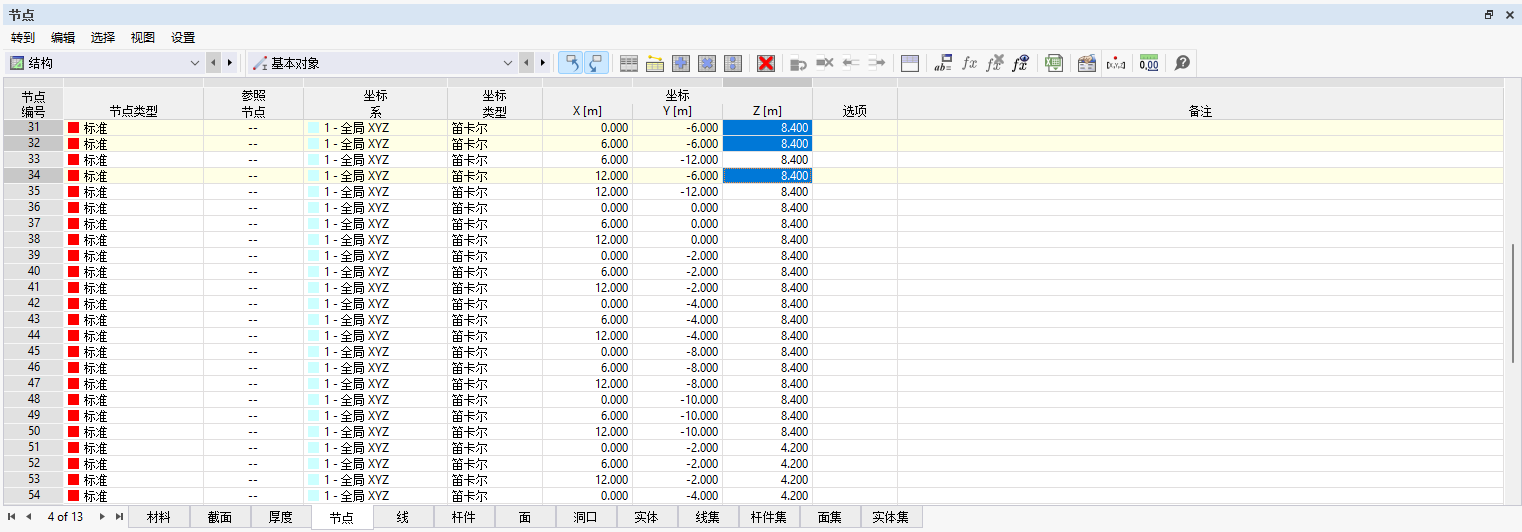Image resolution: width=1522 pixels, height=532 pixels.
Task: Click the grayed right-arrow row icon
Action: pyautogui.click(x=877, y=63)
